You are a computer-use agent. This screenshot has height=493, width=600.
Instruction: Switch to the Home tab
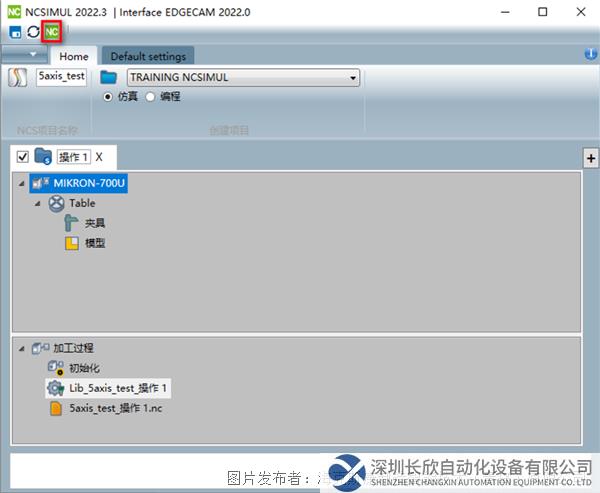(x=73, y=56)
